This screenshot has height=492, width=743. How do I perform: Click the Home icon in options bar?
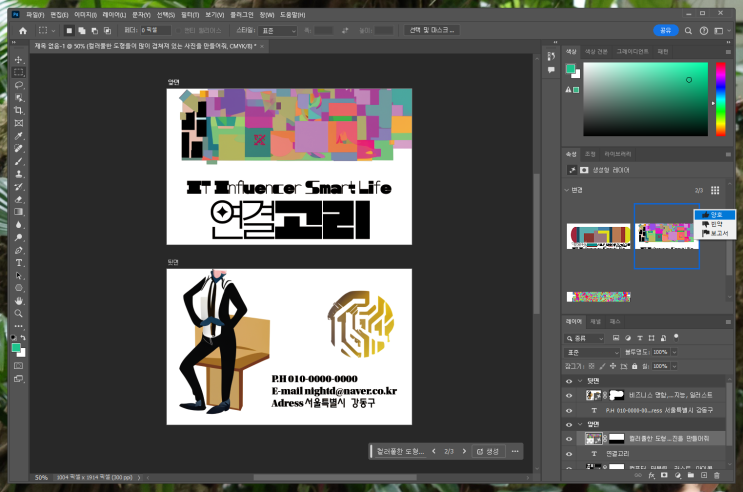(23, 31)
